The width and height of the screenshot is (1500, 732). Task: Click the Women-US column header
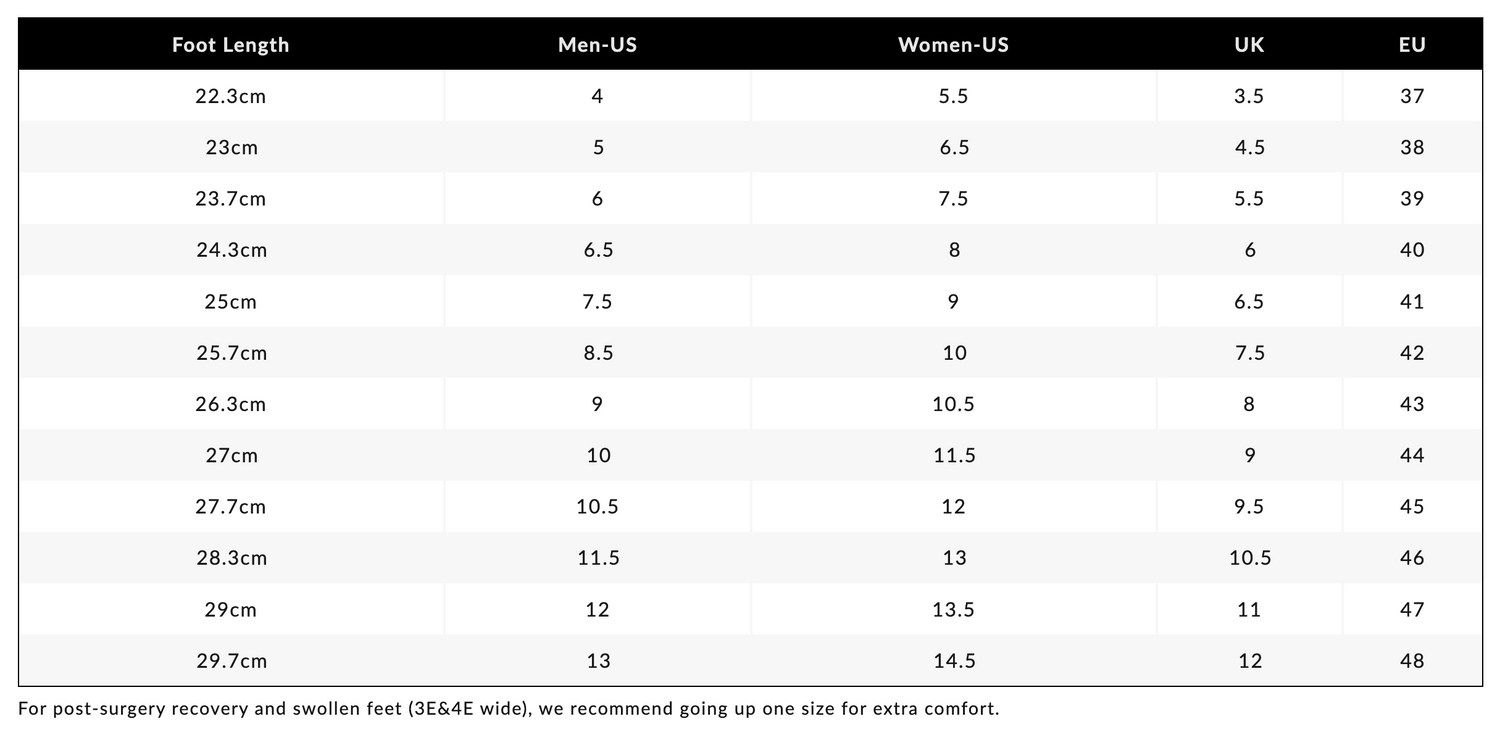tap(953, 44)
